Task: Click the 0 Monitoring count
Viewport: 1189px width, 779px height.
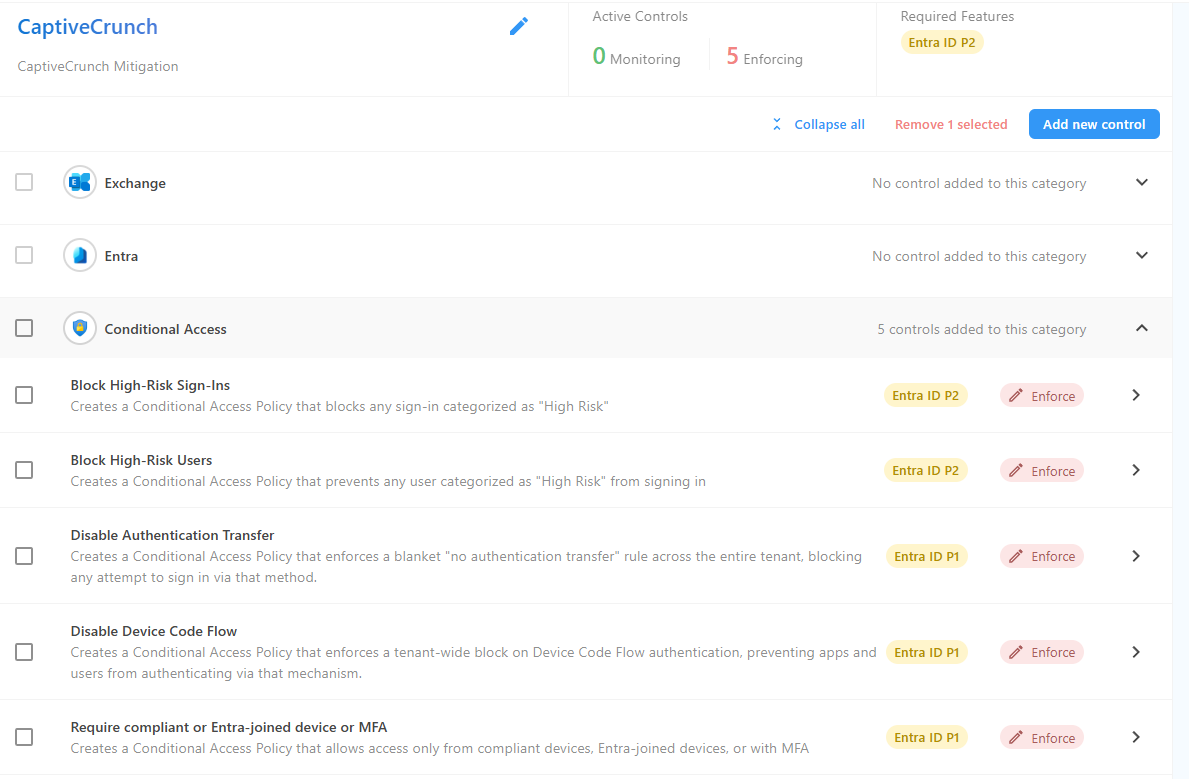Action: pyautogui.click(x=636, y=57)
